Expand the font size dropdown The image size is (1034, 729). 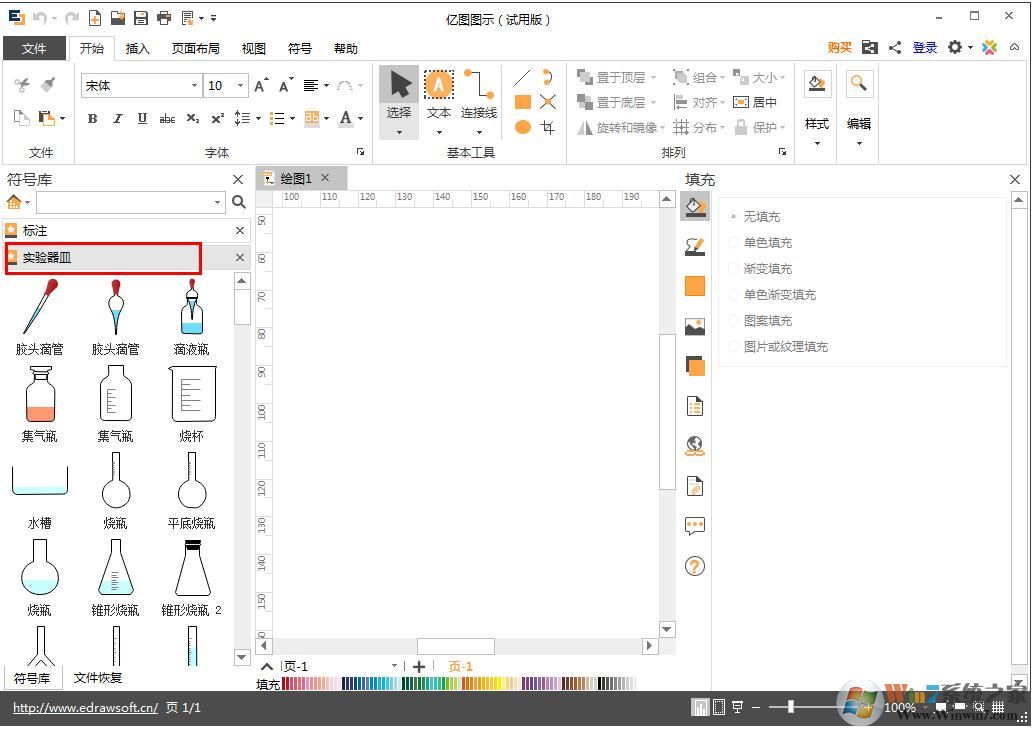tap(240, 86)
